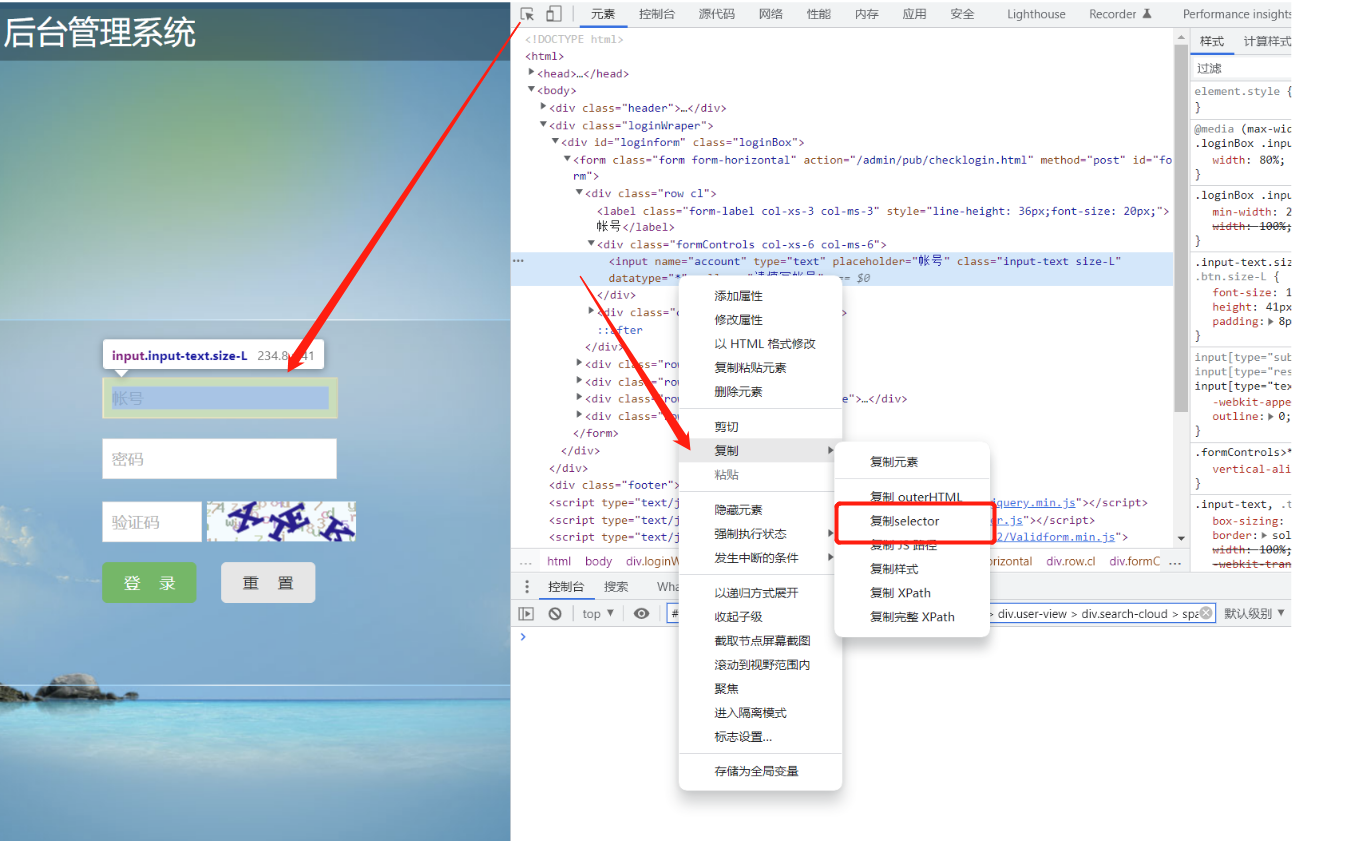Open the 安全 tab
This screenshot has width=1352, height=853.
click(962, 14)
